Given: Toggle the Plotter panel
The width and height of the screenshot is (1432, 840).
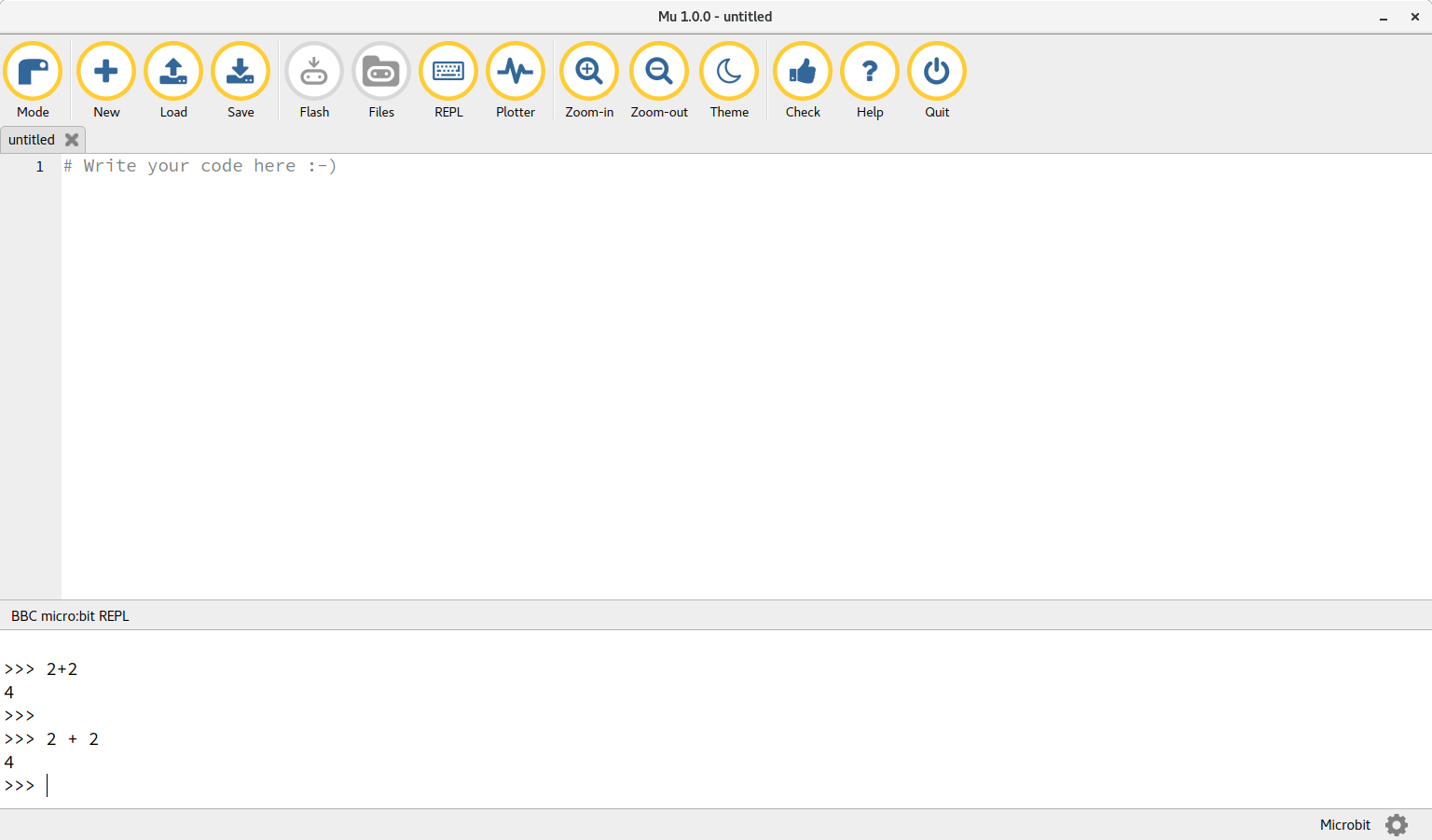Looking at the screenshot, I should 516,80.
